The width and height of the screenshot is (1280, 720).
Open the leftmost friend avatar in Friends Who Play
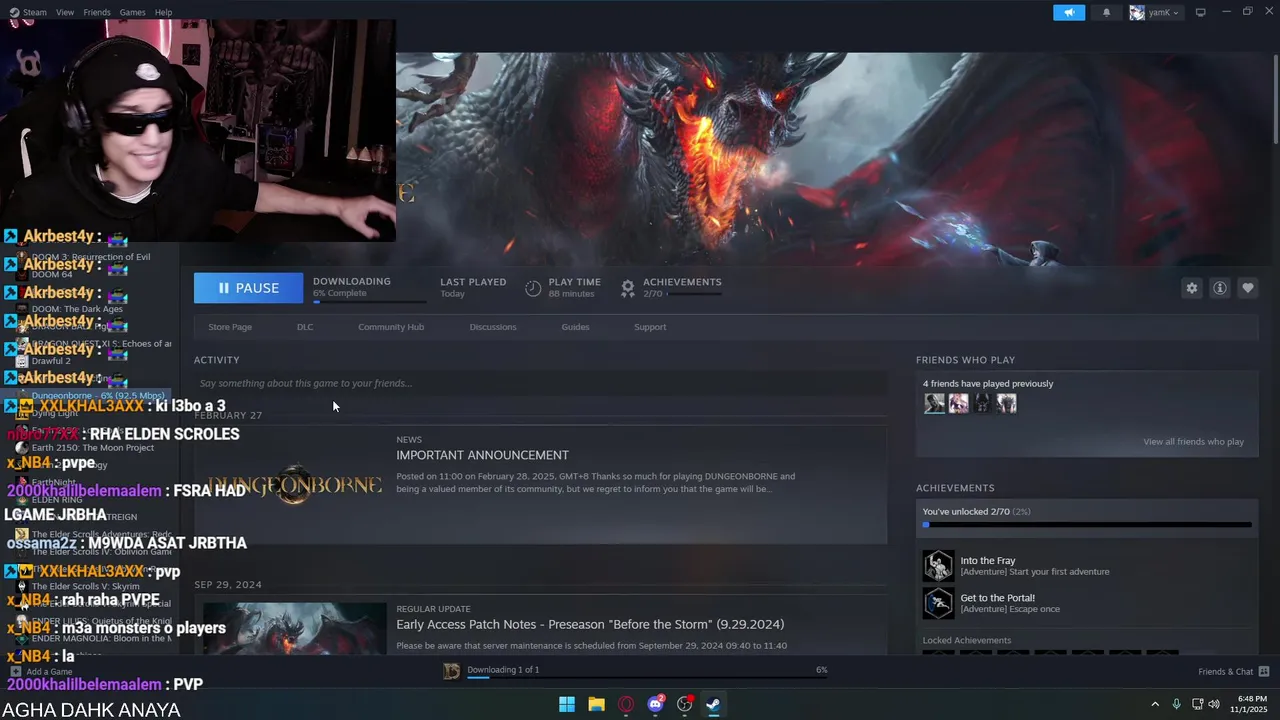coord(934,403)
